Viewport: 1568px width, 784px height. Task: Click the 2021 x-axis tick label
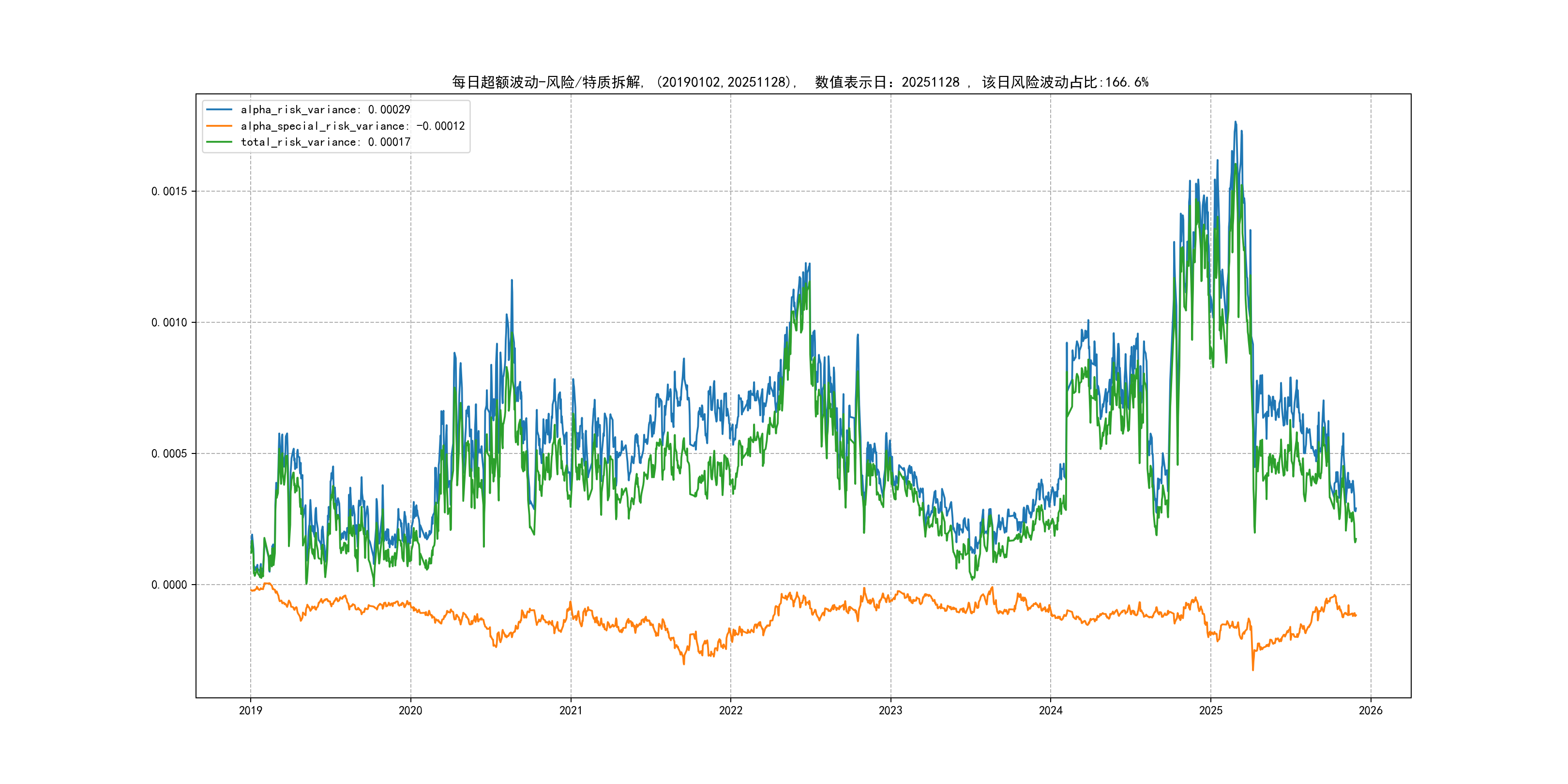(x=571, y=710)
